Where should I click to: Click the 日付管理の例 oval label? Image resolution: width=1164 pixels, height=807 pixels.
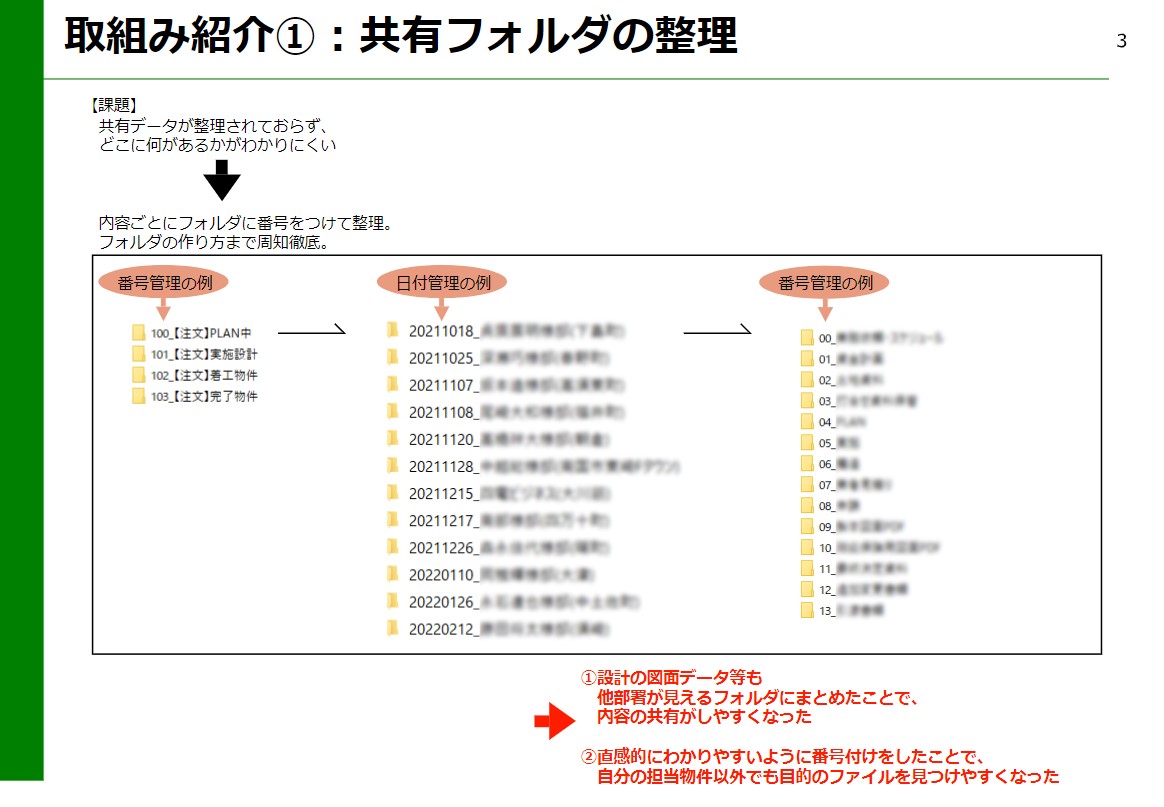pyautogui.click(x=442, y=282)
